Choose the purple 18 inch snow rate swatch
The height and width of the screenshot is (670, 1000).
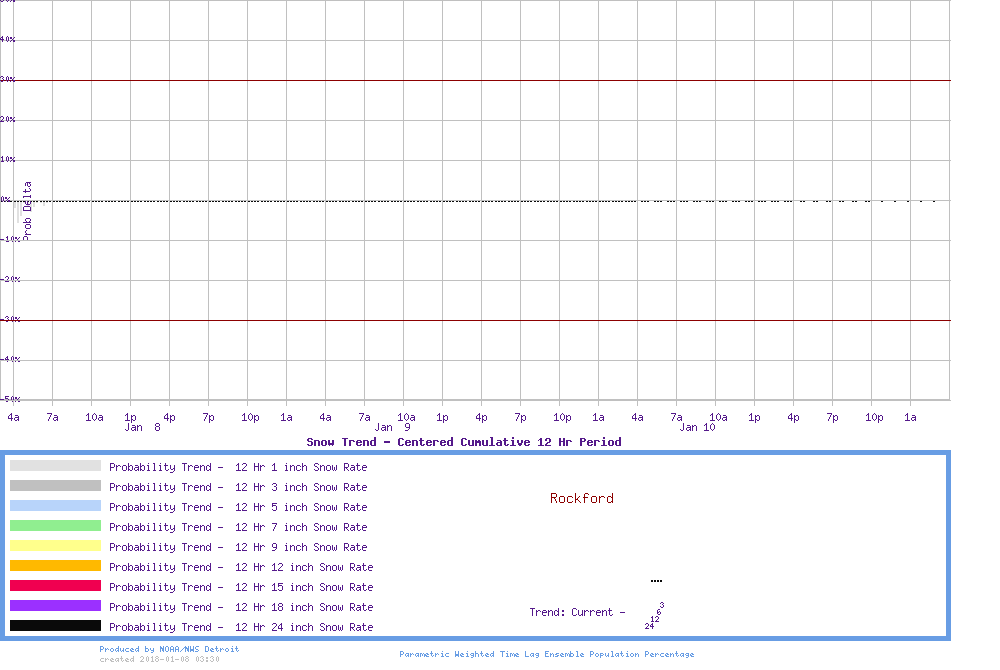pyautogui.click(x=55, y=606)
